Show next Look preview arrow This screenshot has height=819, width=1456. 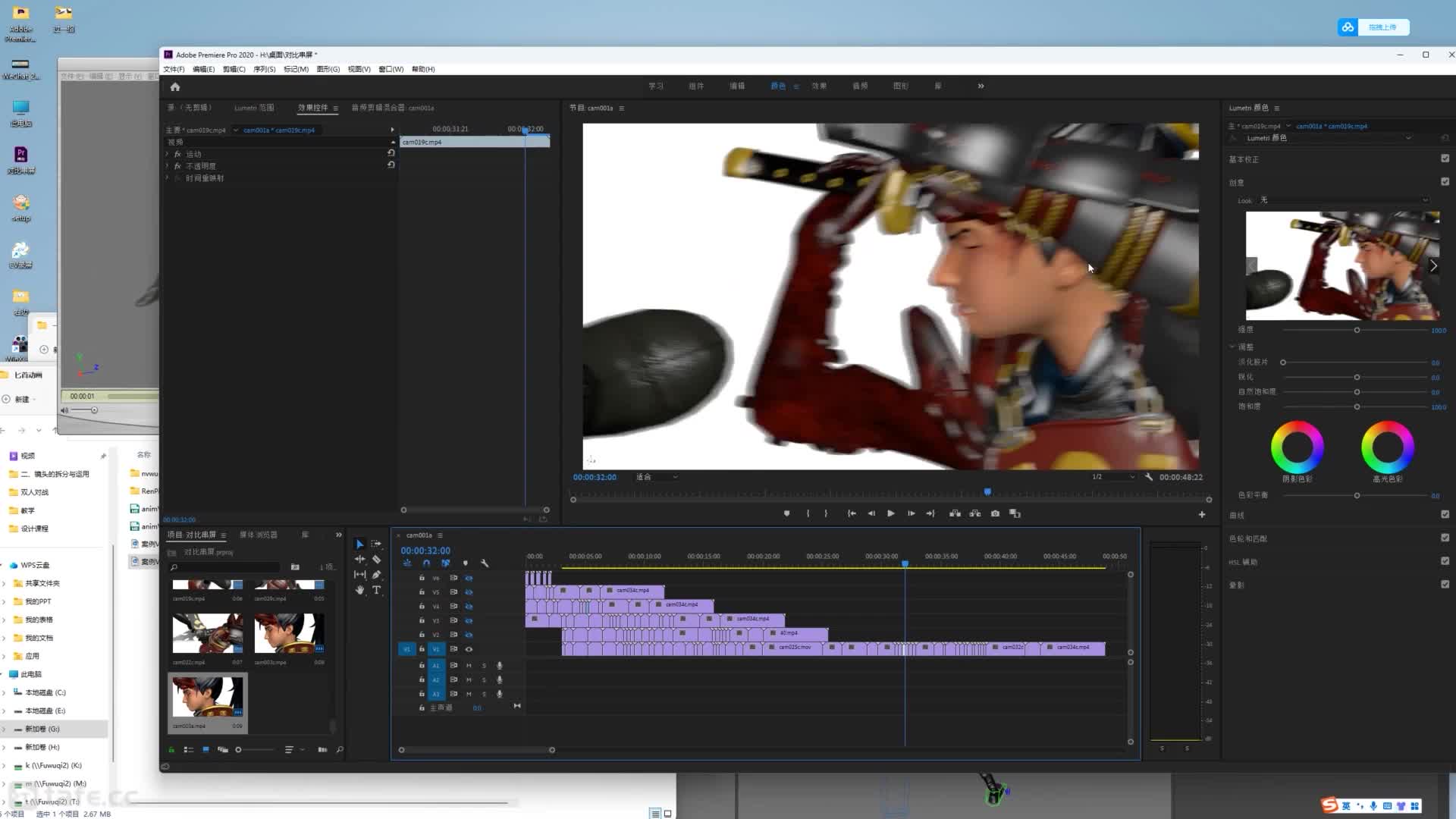(1432, 265)
